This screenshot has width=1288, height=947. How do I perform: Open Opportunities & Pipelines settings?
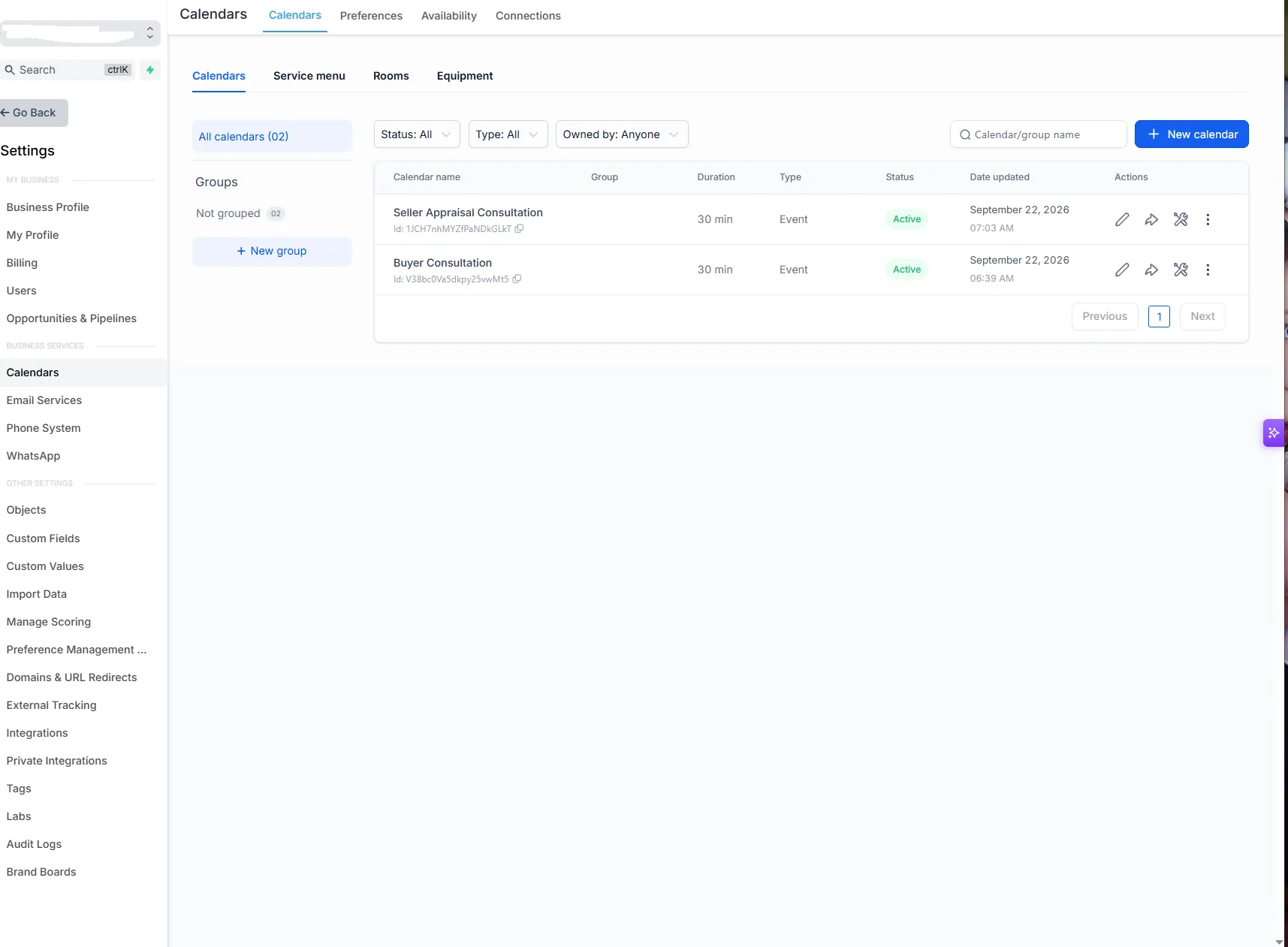point(71,318)
